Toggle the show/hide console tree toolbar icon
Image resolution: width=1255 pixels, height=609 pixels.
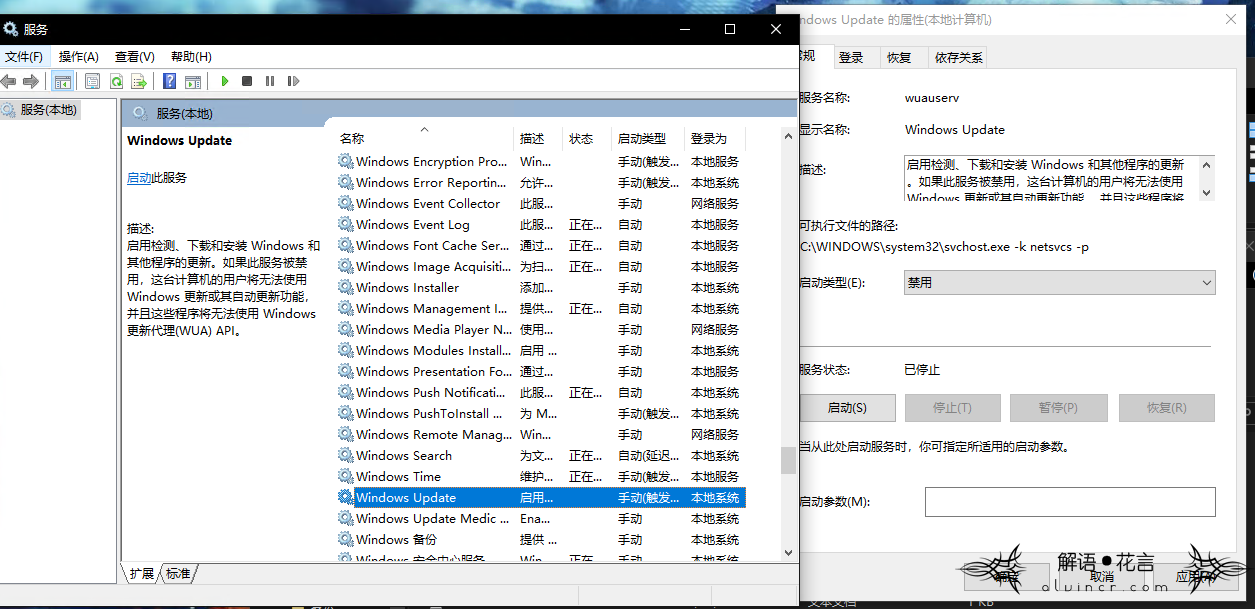pyautogui.click(x=63, y=81)
